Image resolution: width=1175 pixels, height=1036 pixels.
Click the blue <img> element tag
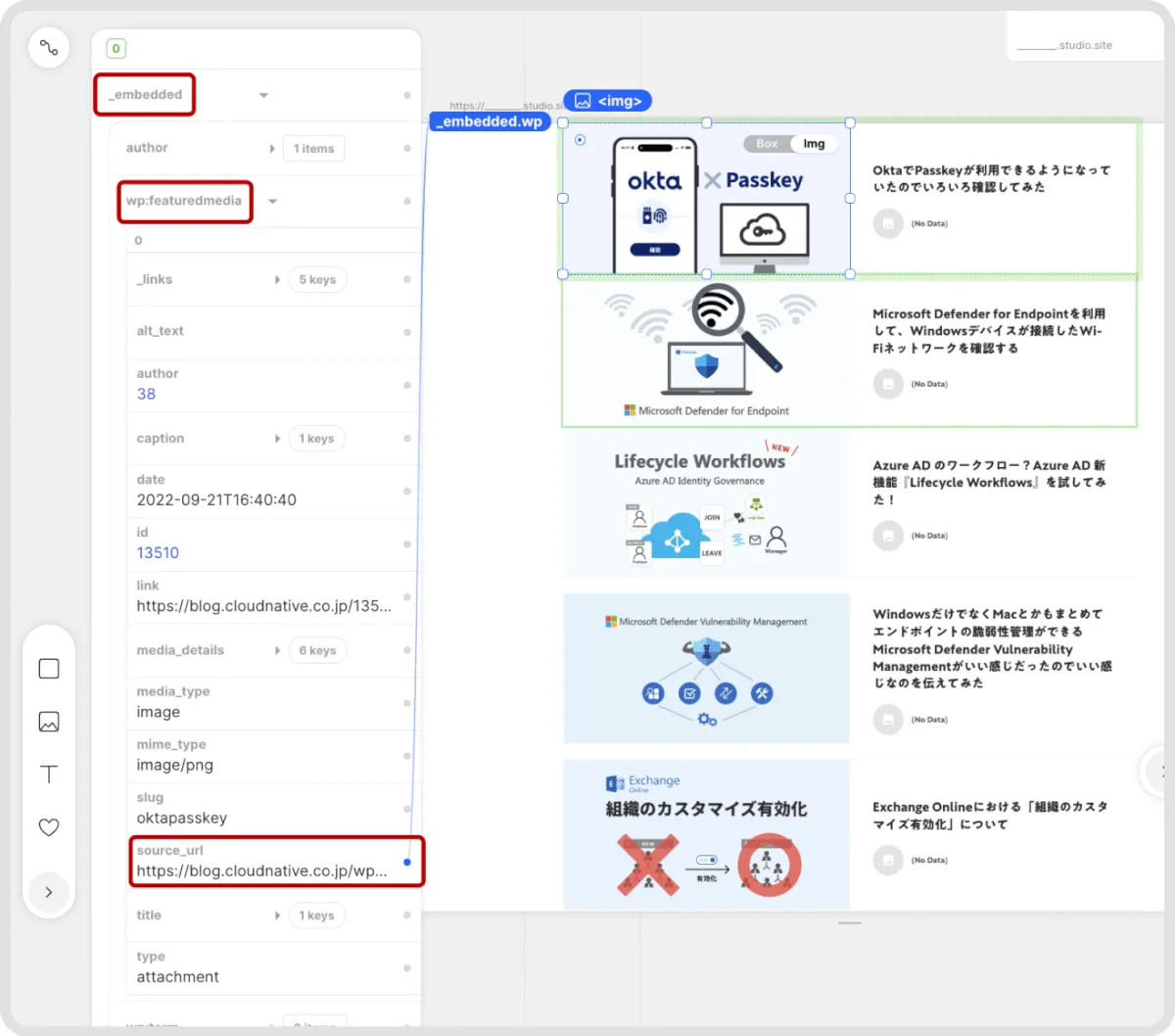(x=608, y=101)
